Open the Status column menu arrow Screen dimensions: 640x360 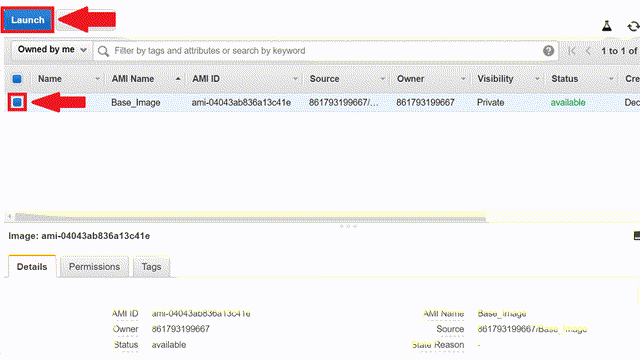[x=611, y=79]
